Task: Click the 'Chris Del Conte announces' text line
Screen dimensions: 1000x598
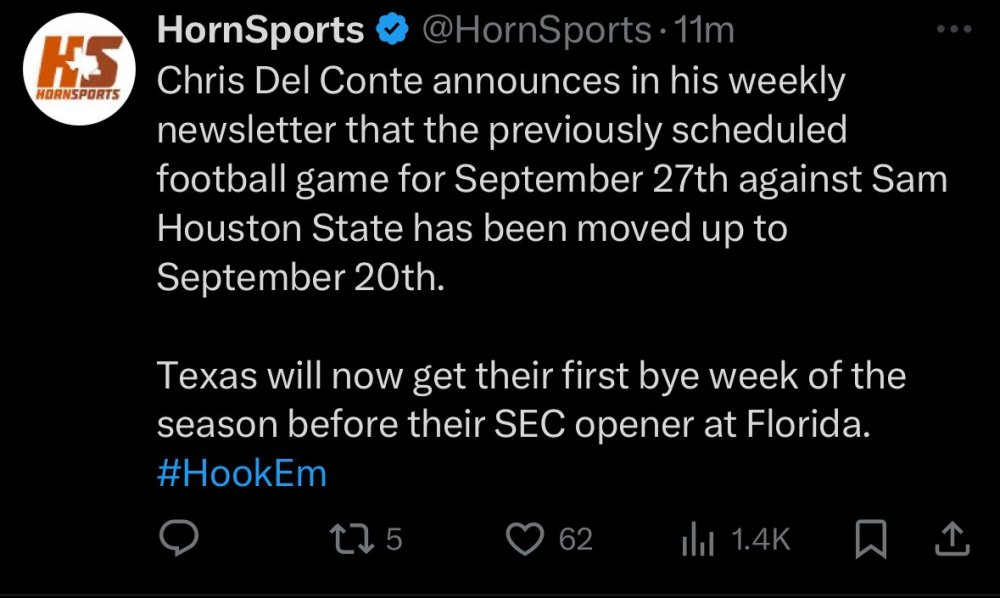Action: 501,82
